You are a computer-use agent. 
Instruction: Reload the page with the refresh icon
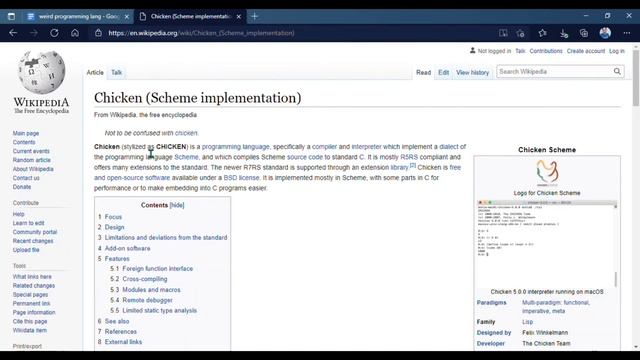click(x=54, y=33)
